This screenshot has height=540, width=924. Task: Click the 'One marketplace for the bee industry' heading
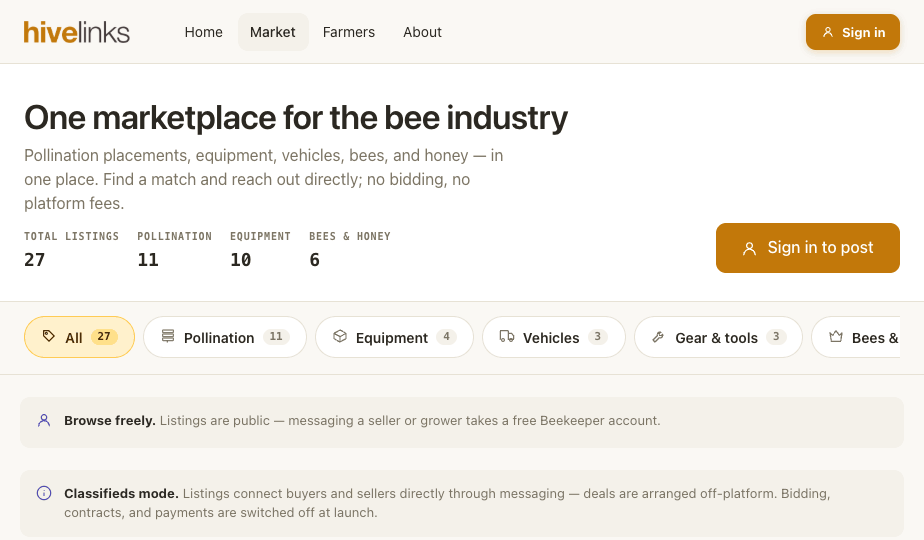(296, 117)
